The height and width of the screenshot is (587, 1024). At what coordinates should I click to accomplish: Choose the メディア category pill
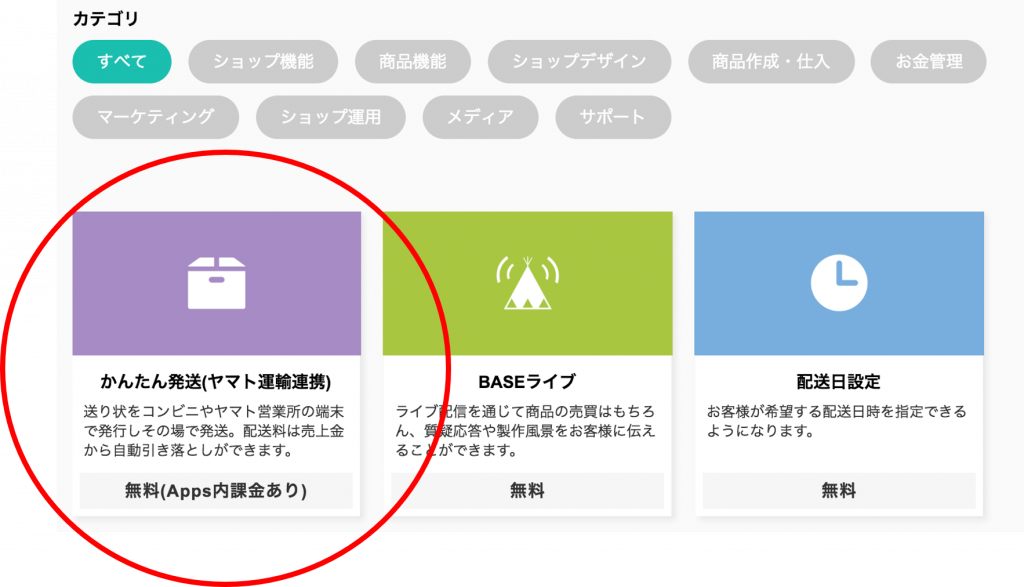coord(481,117)
